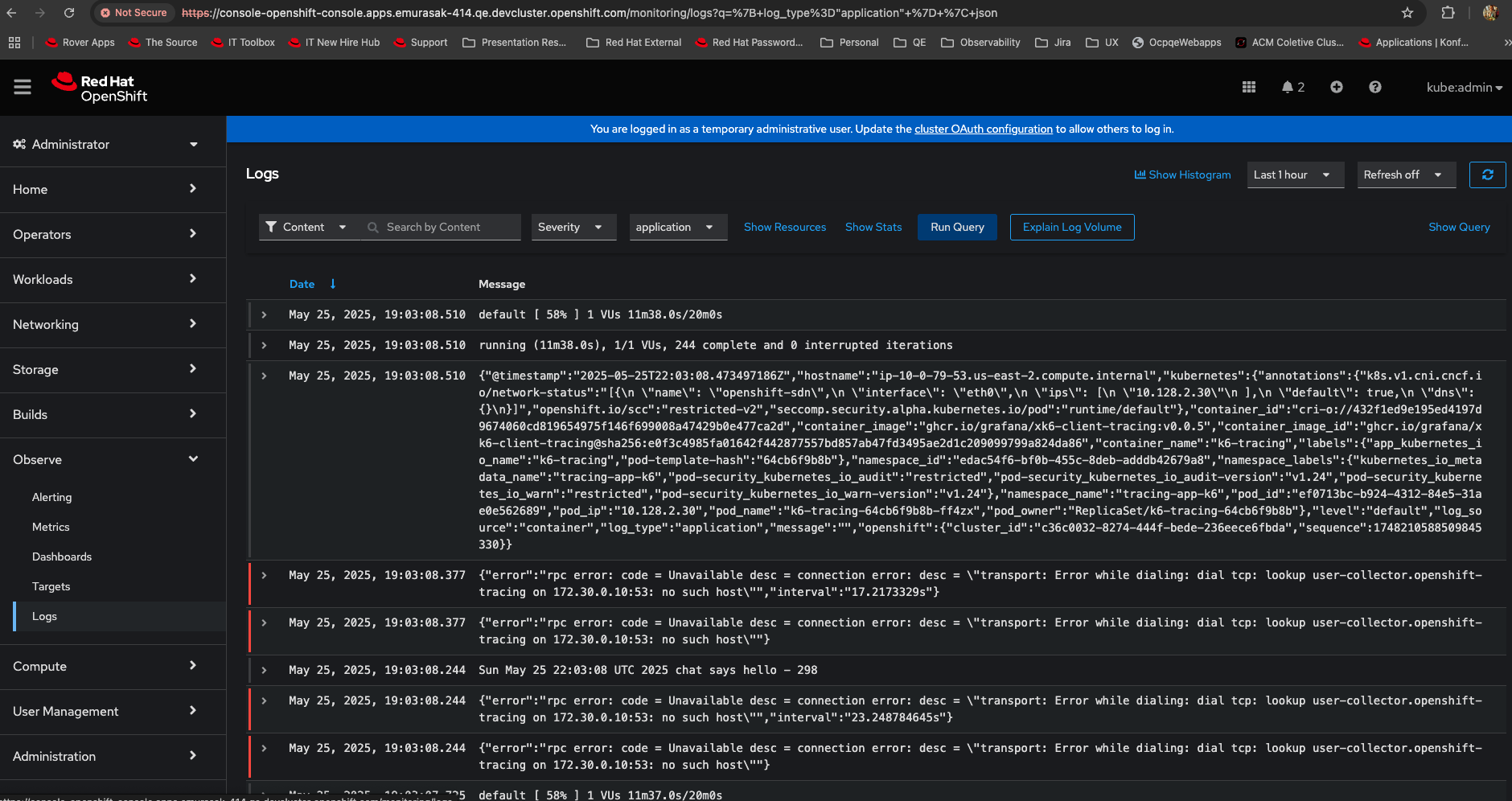Screen dimensions: 1512x801
Task: Toggle Show Histogram
Action: (1182, 175)
